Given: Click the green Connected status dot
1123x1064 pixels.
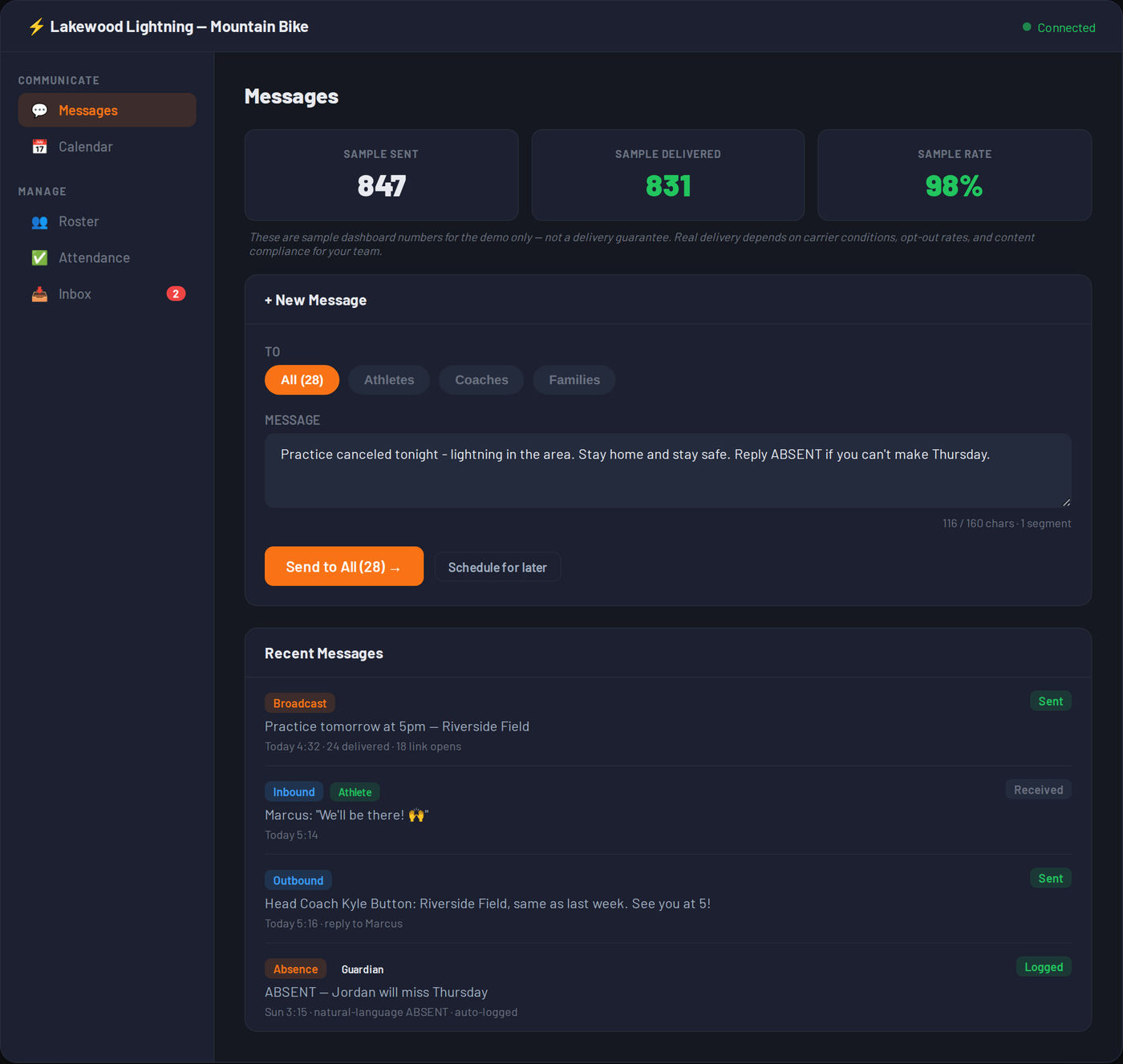Looking at the screenshot, I should click(1027, 27).
